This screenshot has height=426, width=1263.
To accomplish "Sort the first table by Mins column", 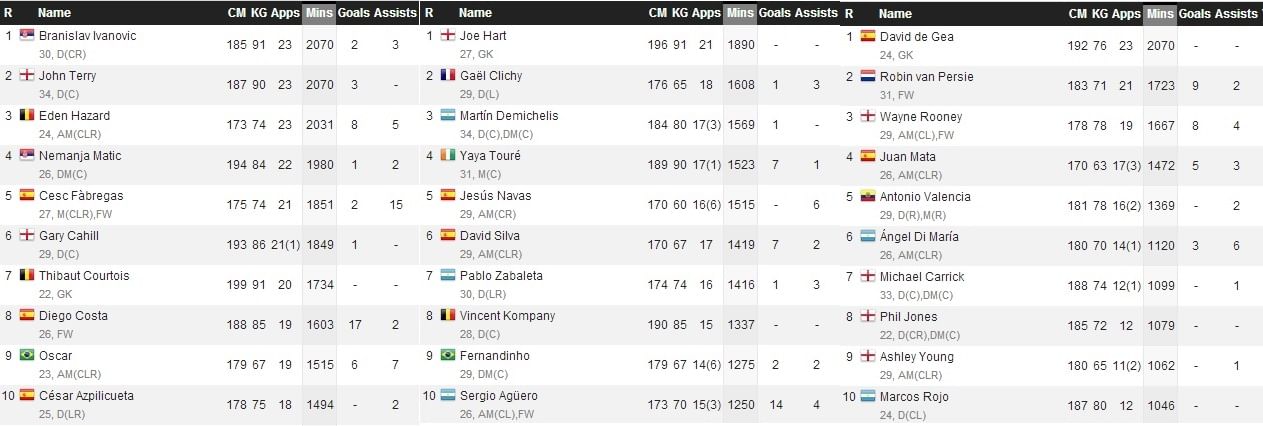I will 319,13.
